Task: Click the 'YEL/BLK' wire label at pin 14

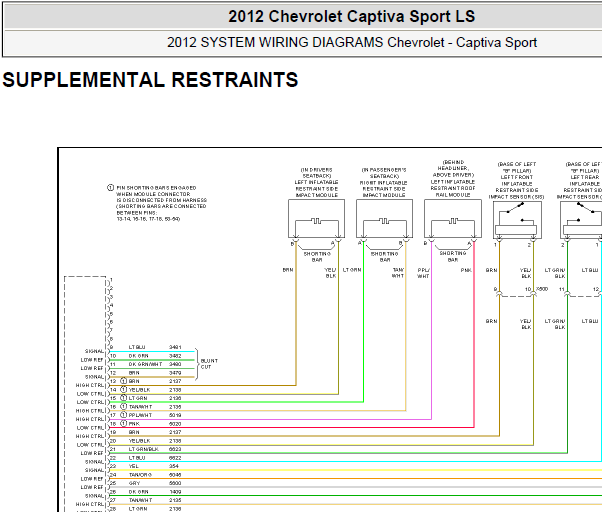Action: pyautogui.click(x=139, y=390)
